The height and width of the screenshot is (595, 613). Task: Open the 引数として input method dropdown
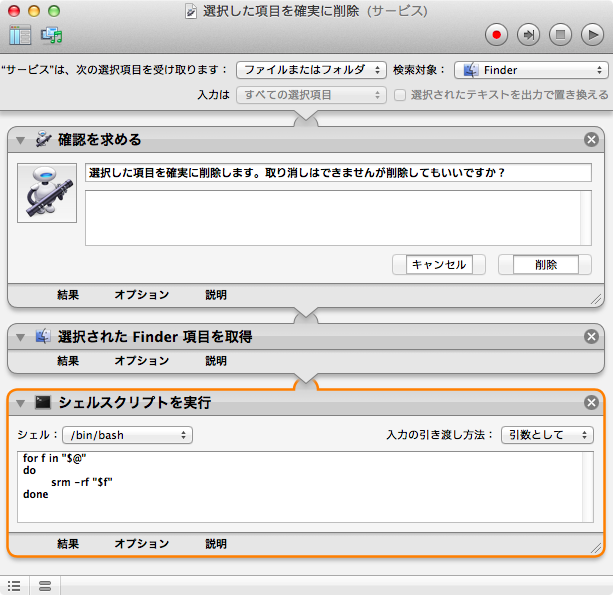point(547,435)
